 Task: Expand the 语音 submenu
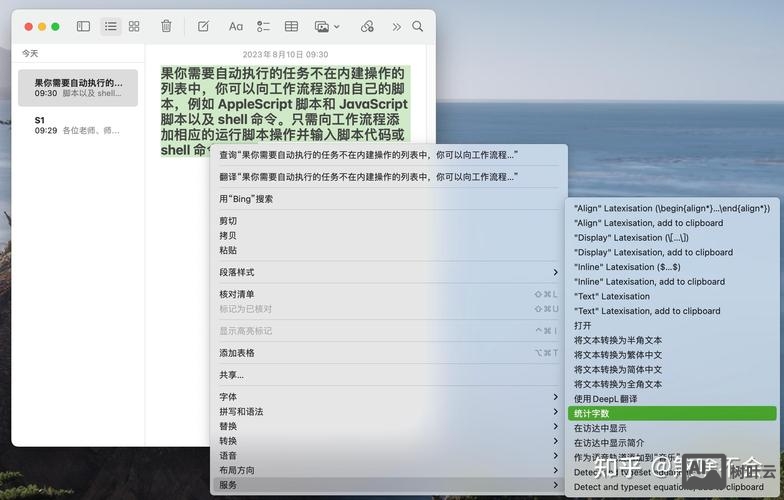click(388, 456)
